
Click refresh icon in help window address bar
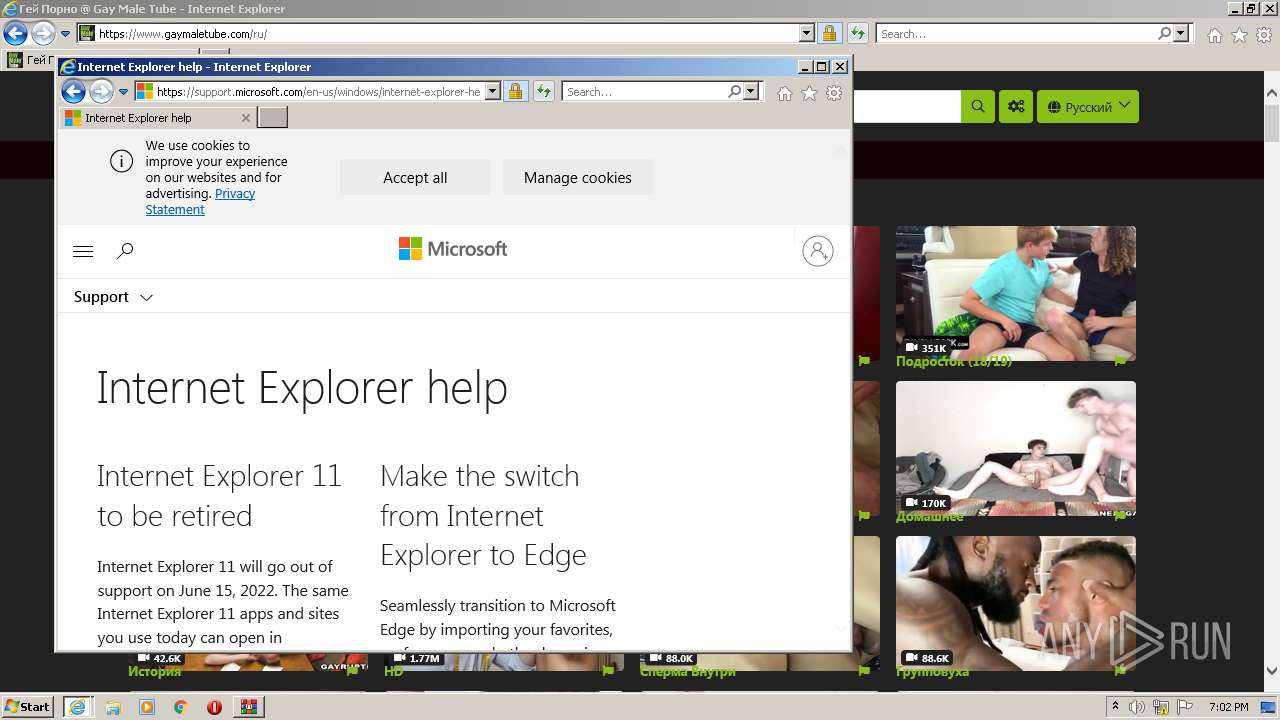pyautogui.click(x=544, y=92)
